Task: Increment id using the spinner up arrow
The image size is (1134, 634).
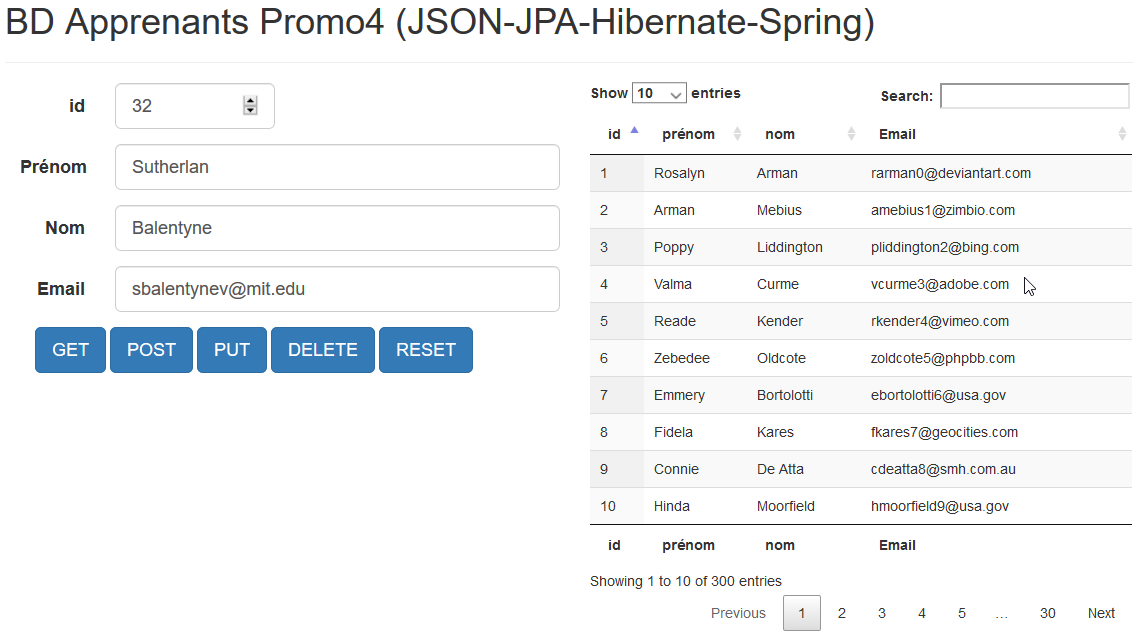Action: [250, 99]
